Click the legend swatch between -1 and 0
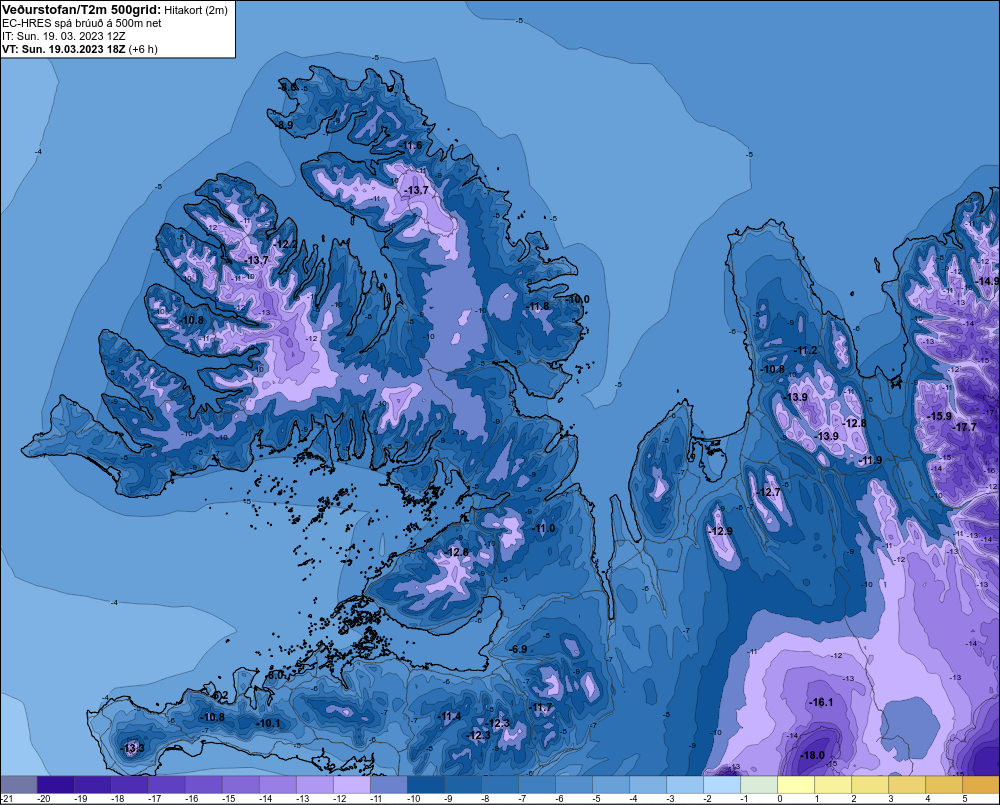Viewport: 1000px width, 805px height. click(x=759, y=785)
